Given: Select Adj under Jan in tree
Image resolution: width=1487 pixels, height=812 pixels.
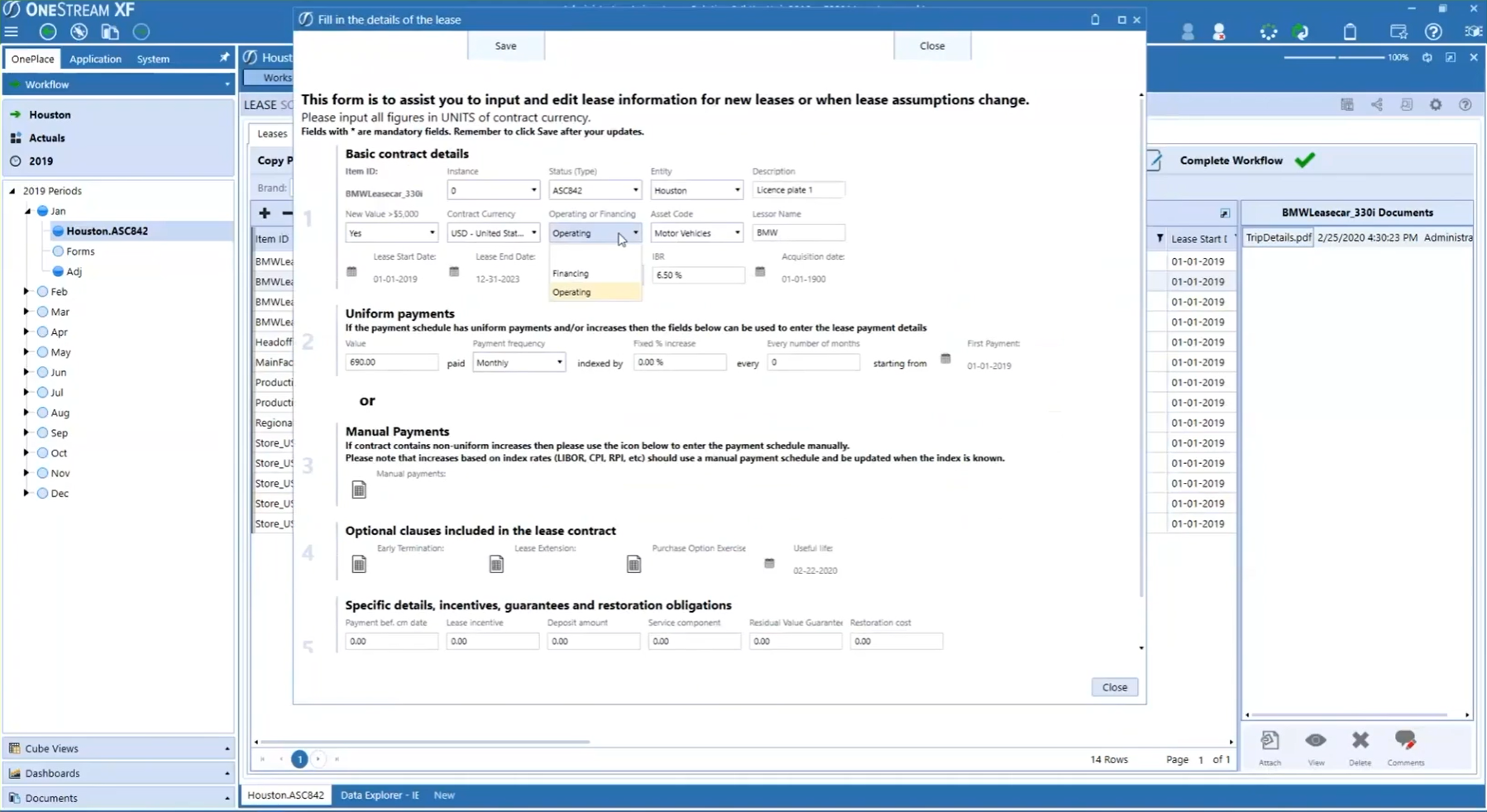Looking at the screenshot, I should tap(74, 271).
